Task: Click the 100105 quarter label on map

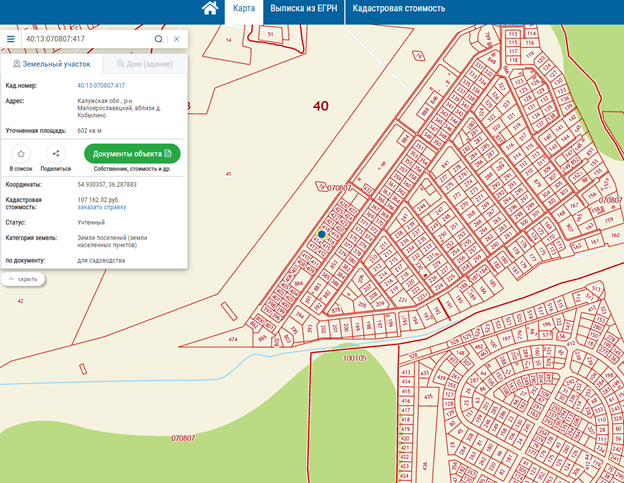Action: point(354,357)
